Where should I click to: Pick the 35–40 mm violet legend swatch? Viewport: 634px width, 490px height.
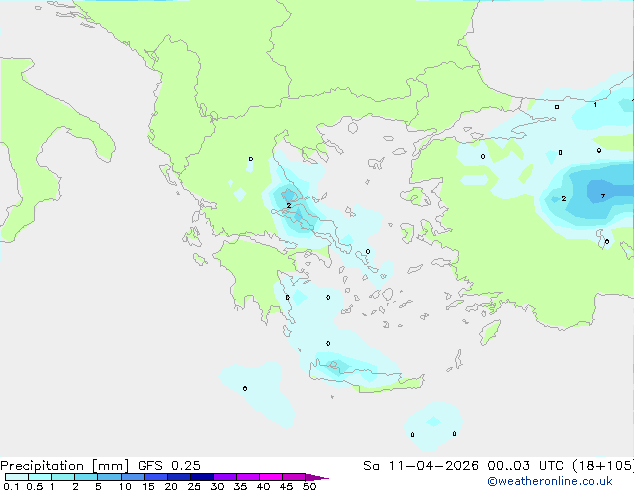tap(248, 477)
